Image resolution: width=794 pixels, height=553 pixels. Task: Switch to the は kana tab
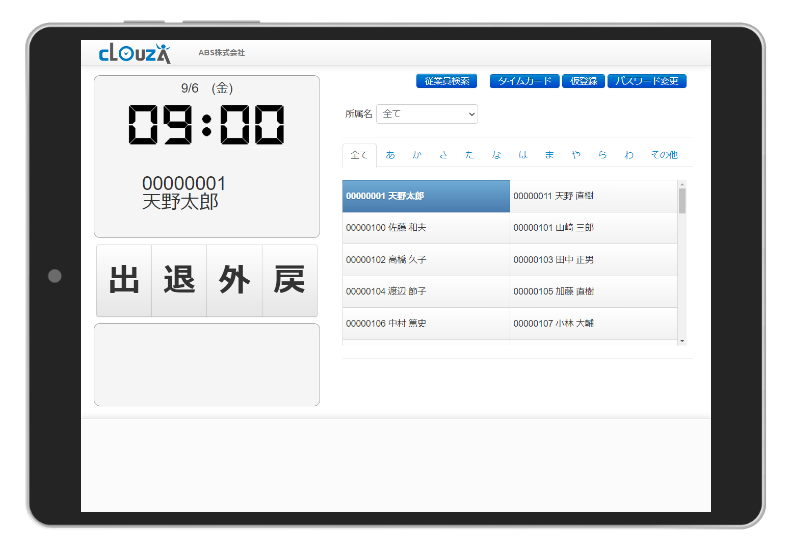click(x=523, y=155)
